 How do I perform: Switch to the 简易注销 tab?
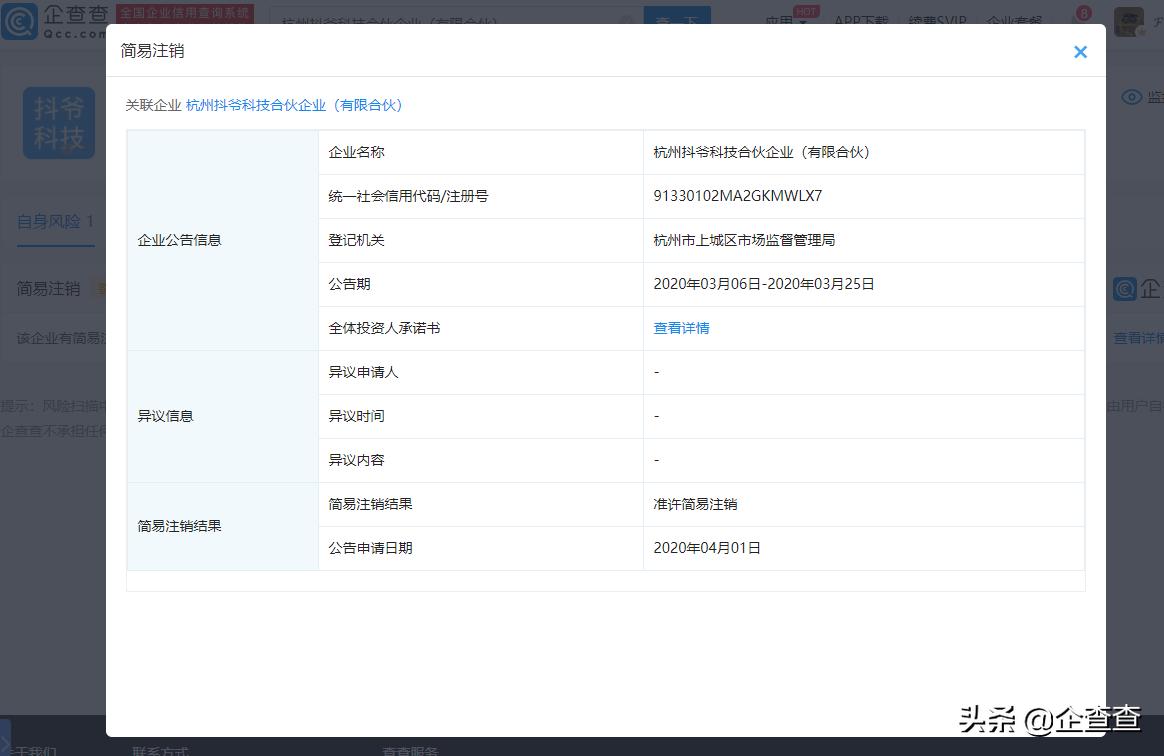click(48, 288)
